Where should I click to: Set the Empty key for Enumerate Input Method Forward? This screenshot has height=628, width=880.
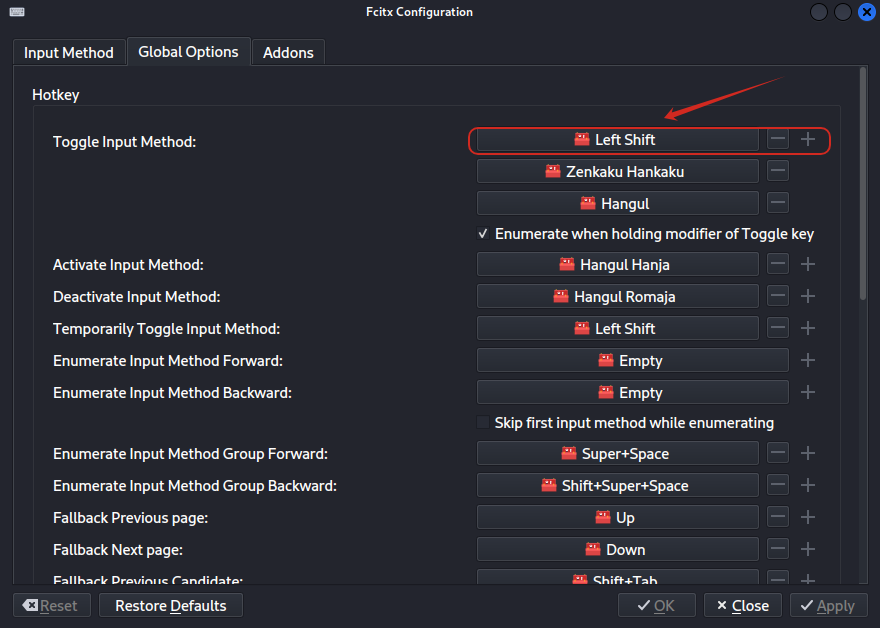[632, 360]
